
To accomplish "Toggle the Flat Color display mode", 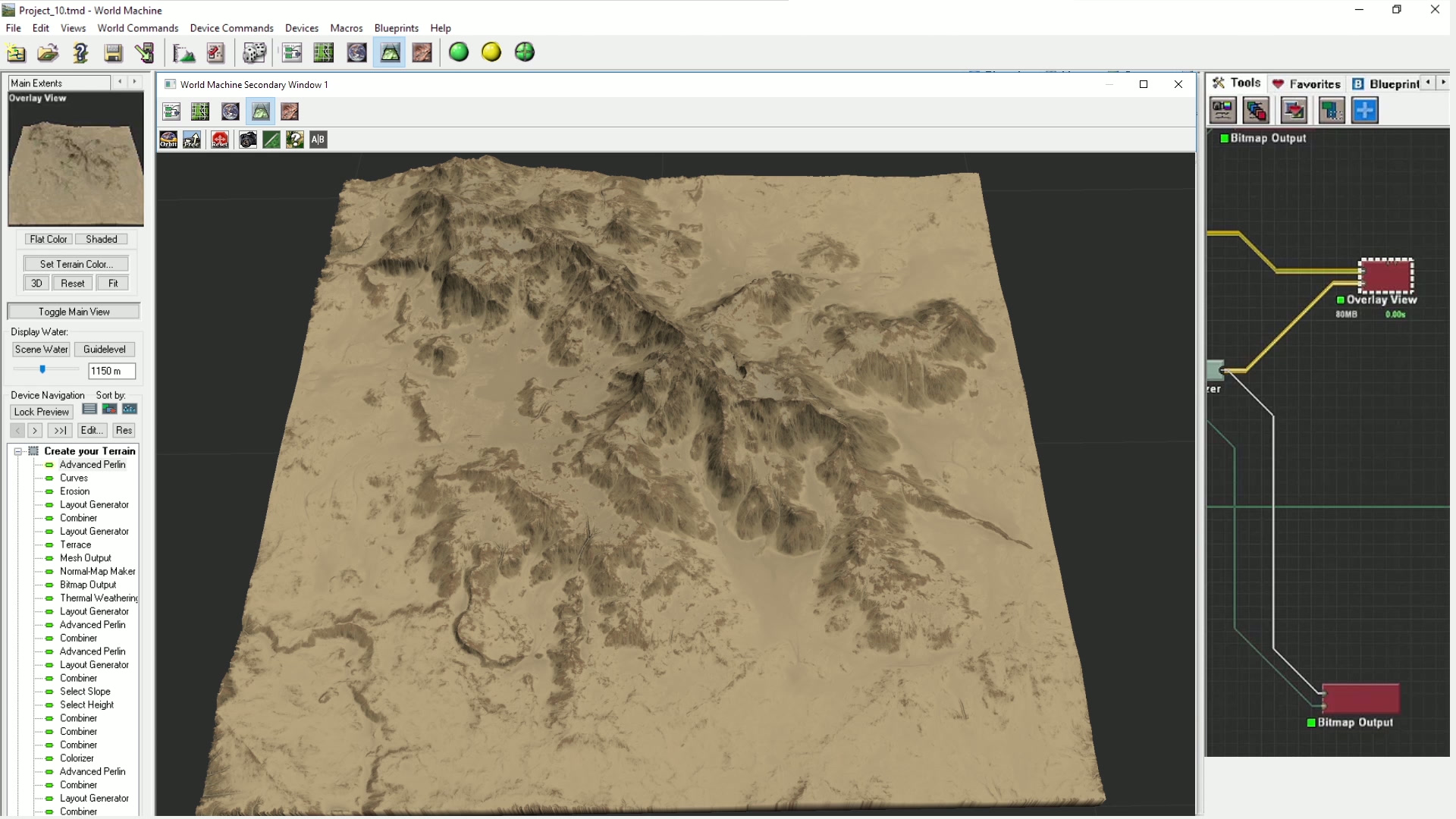I will click(x=49, y=240).
